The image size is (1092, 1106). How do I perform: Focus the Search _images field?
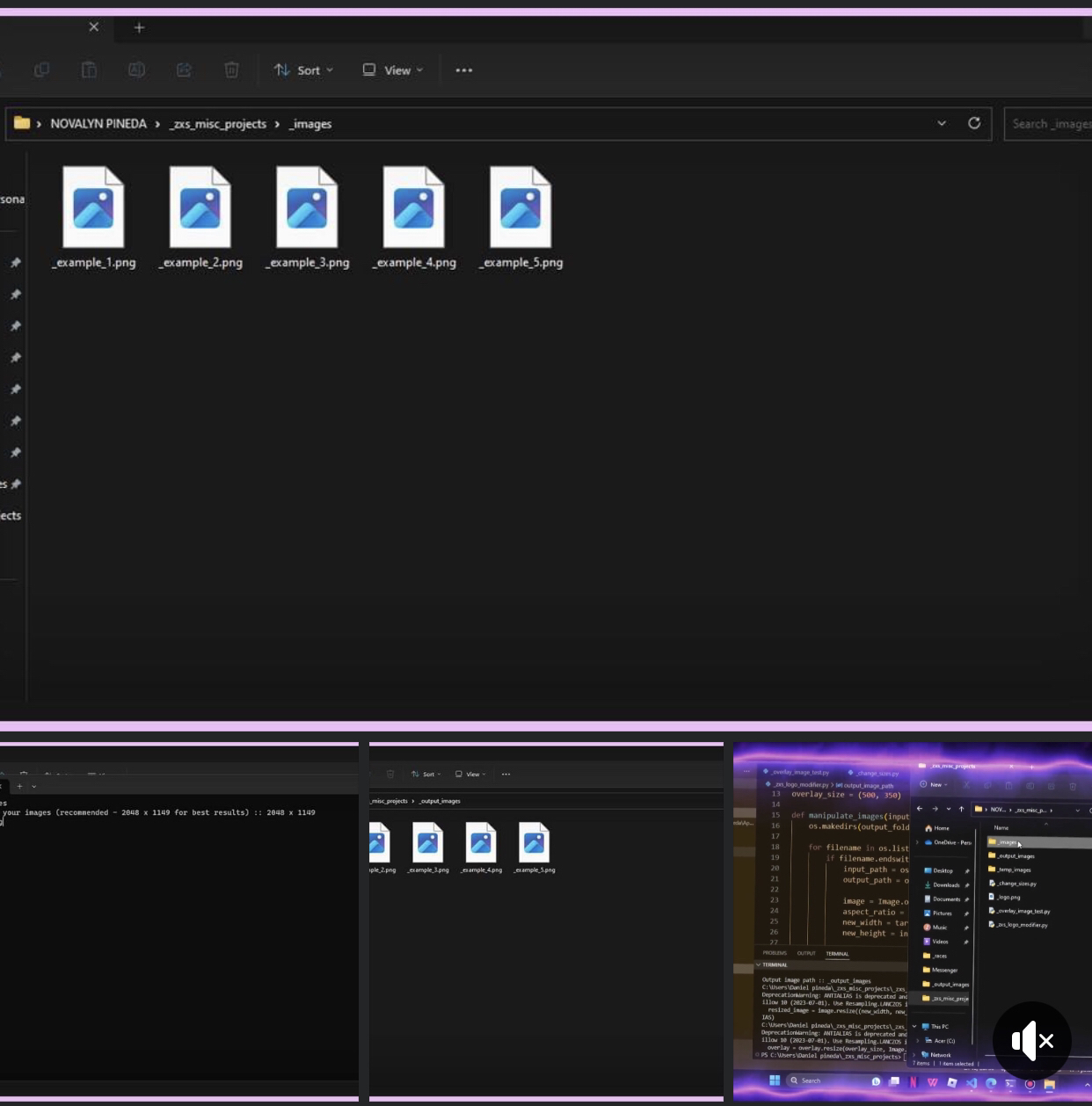pos(1048,124)
